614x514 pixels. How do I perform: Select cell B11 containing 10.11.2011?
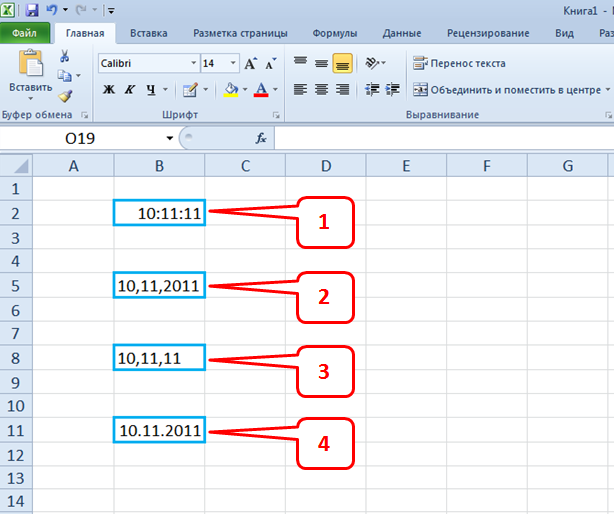click(160, 432)
